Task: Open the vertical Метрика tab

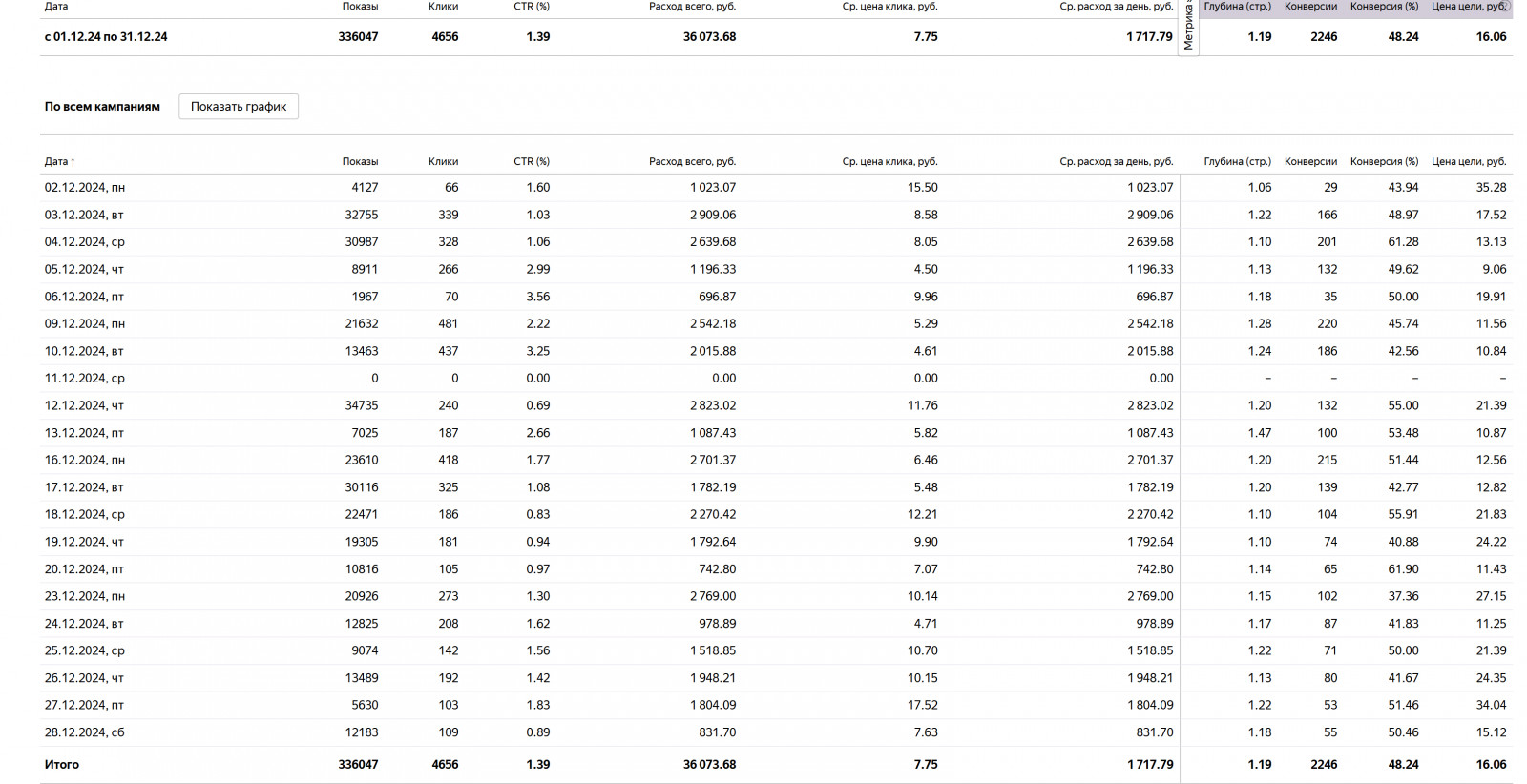Action: [1188, 29]
